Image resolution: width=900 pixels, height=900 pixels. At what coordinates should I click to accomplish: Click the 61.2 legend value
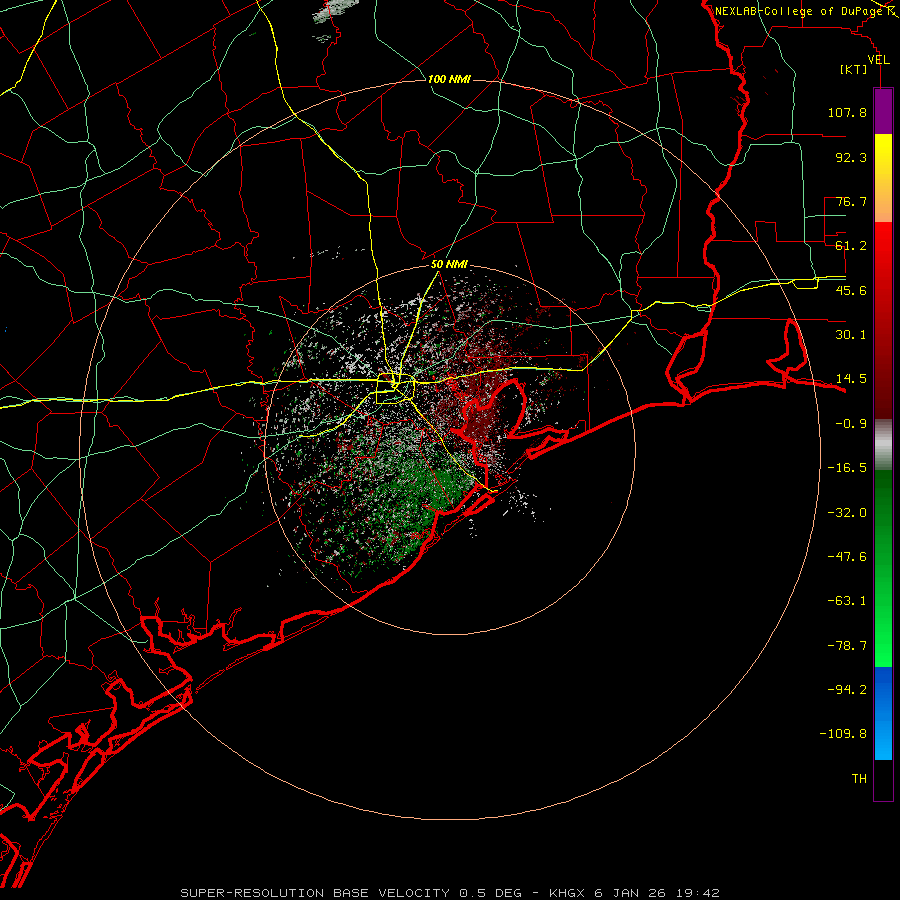pos(851,246)
